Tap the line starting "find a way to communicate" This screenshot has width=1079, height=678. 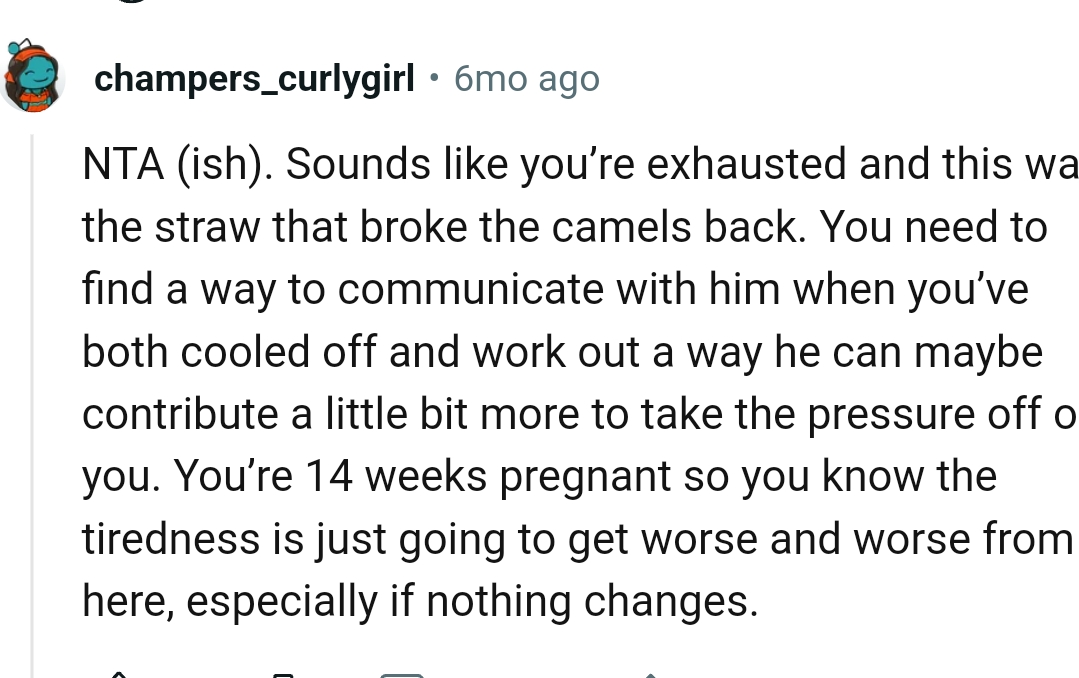555,290
